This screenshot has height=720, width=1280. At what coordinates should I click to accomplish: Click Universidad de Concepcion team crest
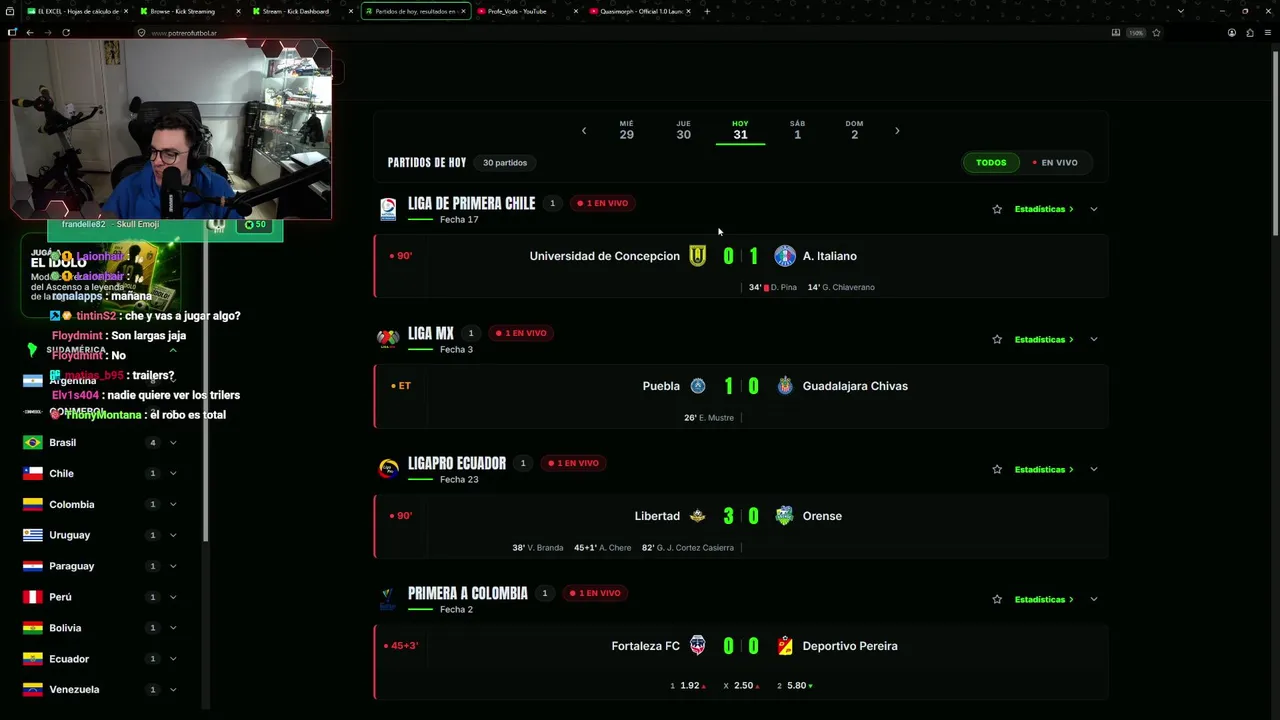pos(698,256)
